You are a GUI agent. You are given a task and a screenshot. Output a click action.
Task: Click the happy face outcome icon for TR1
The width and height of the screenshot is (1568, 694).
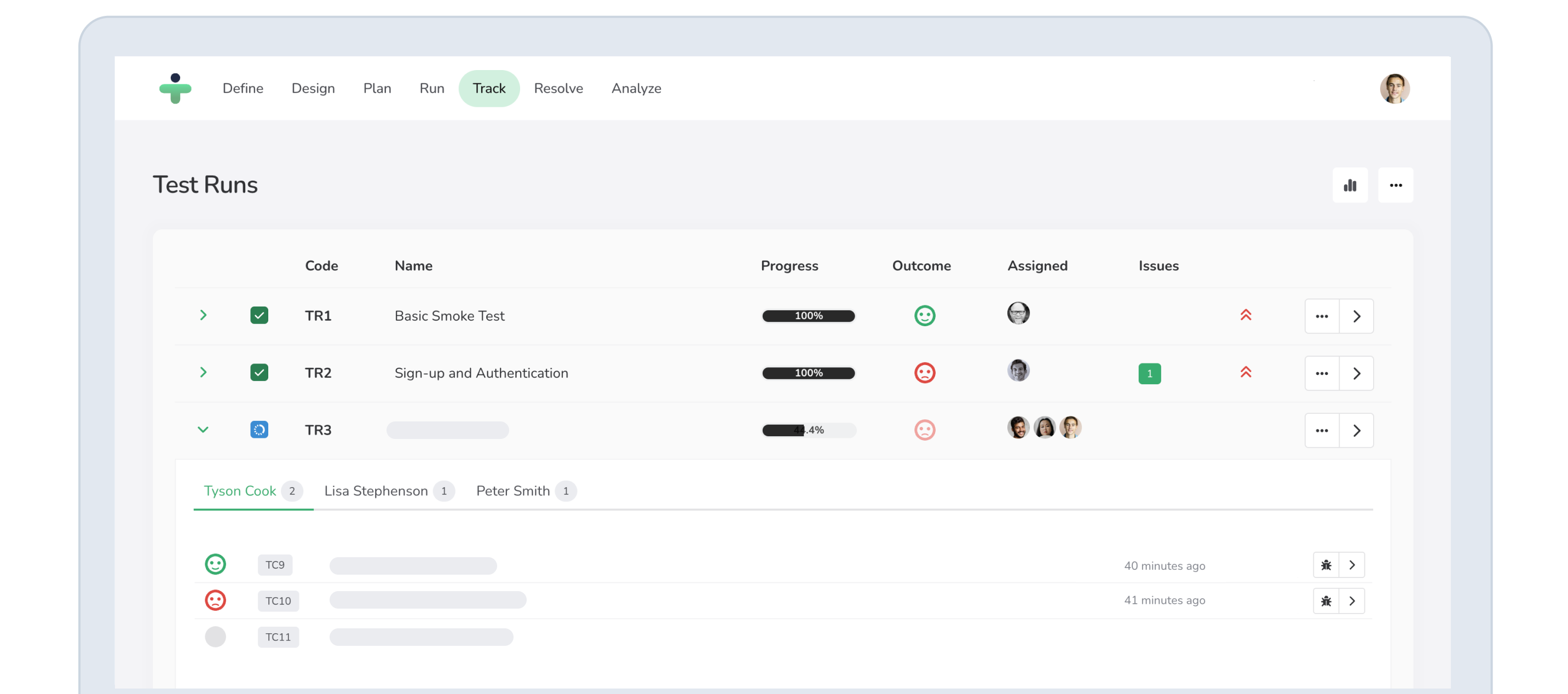925,315
